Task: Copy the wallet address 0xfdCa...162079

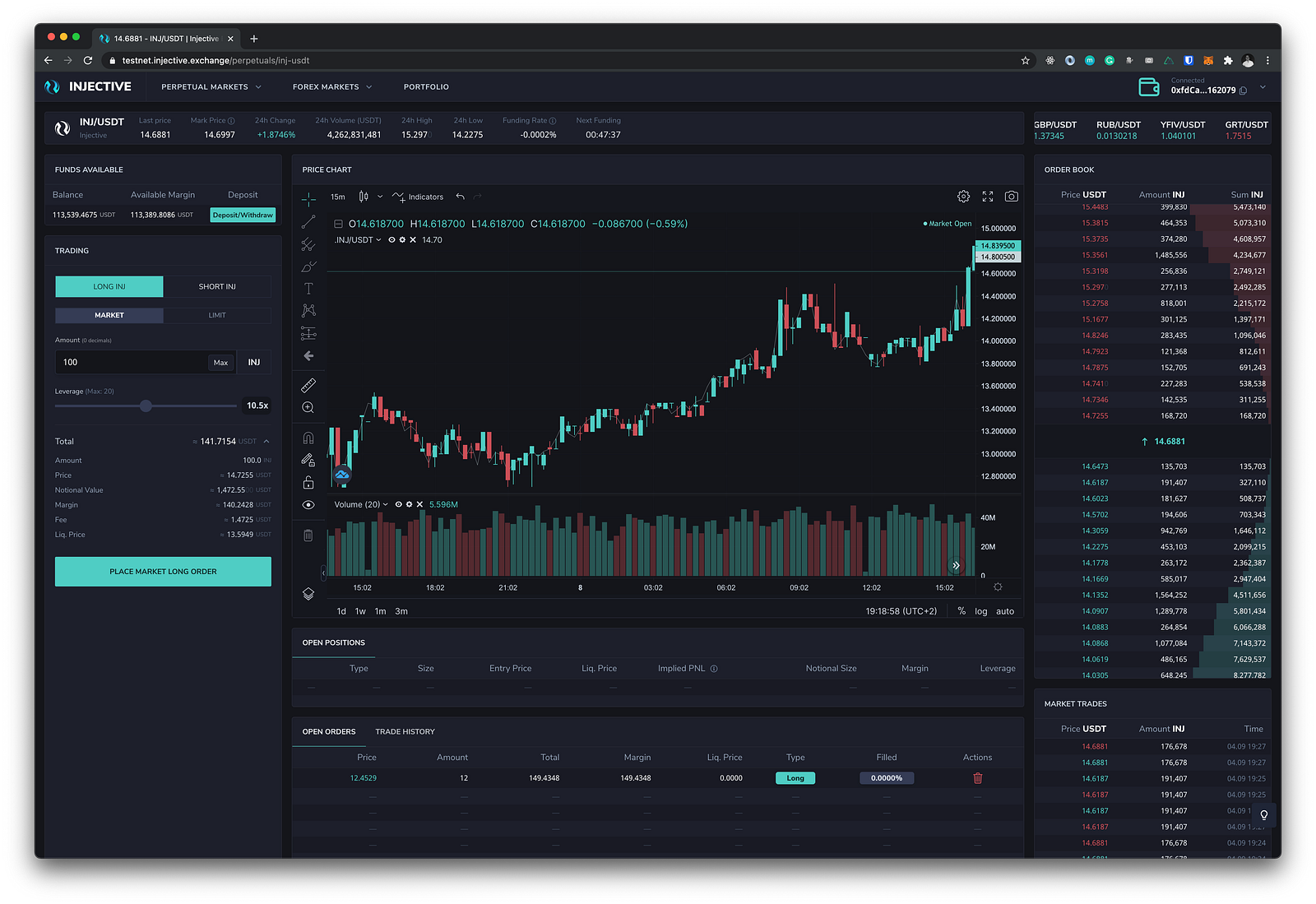Action: (x=1244, y=90)
